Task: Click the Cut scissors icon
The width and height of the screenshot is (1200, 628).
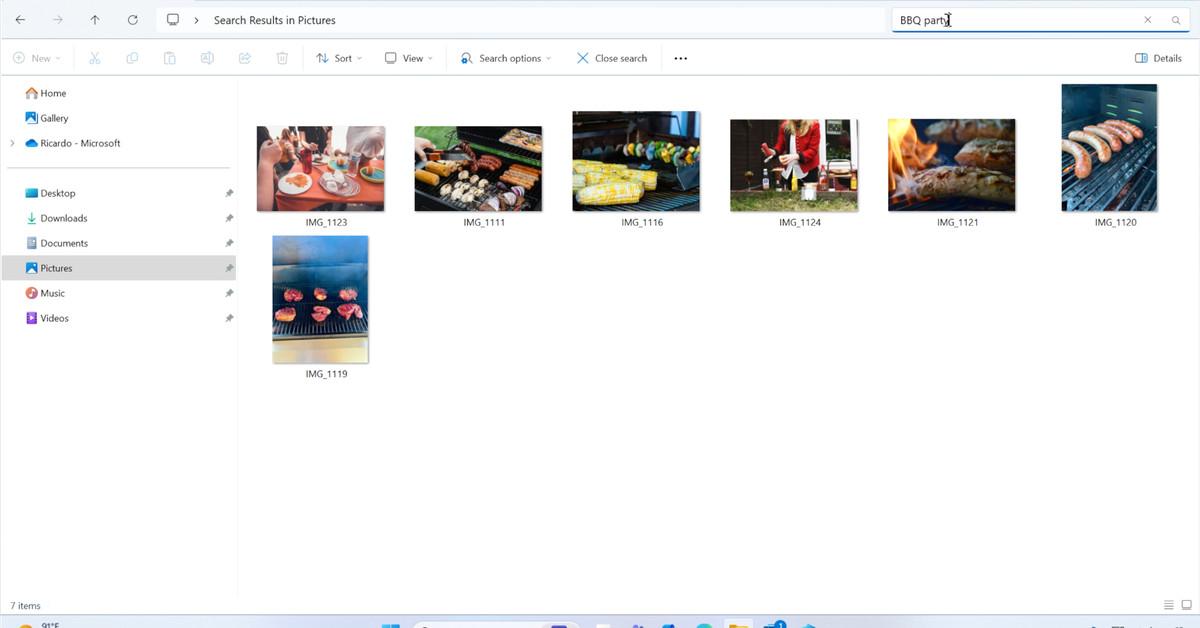Action: coord(95,58)
